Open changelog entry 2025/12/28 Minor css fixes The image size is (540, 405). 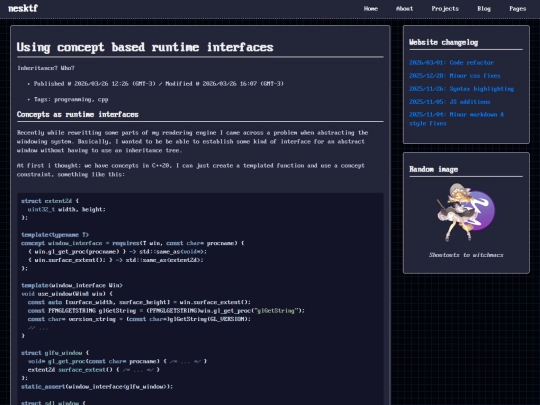455,76
